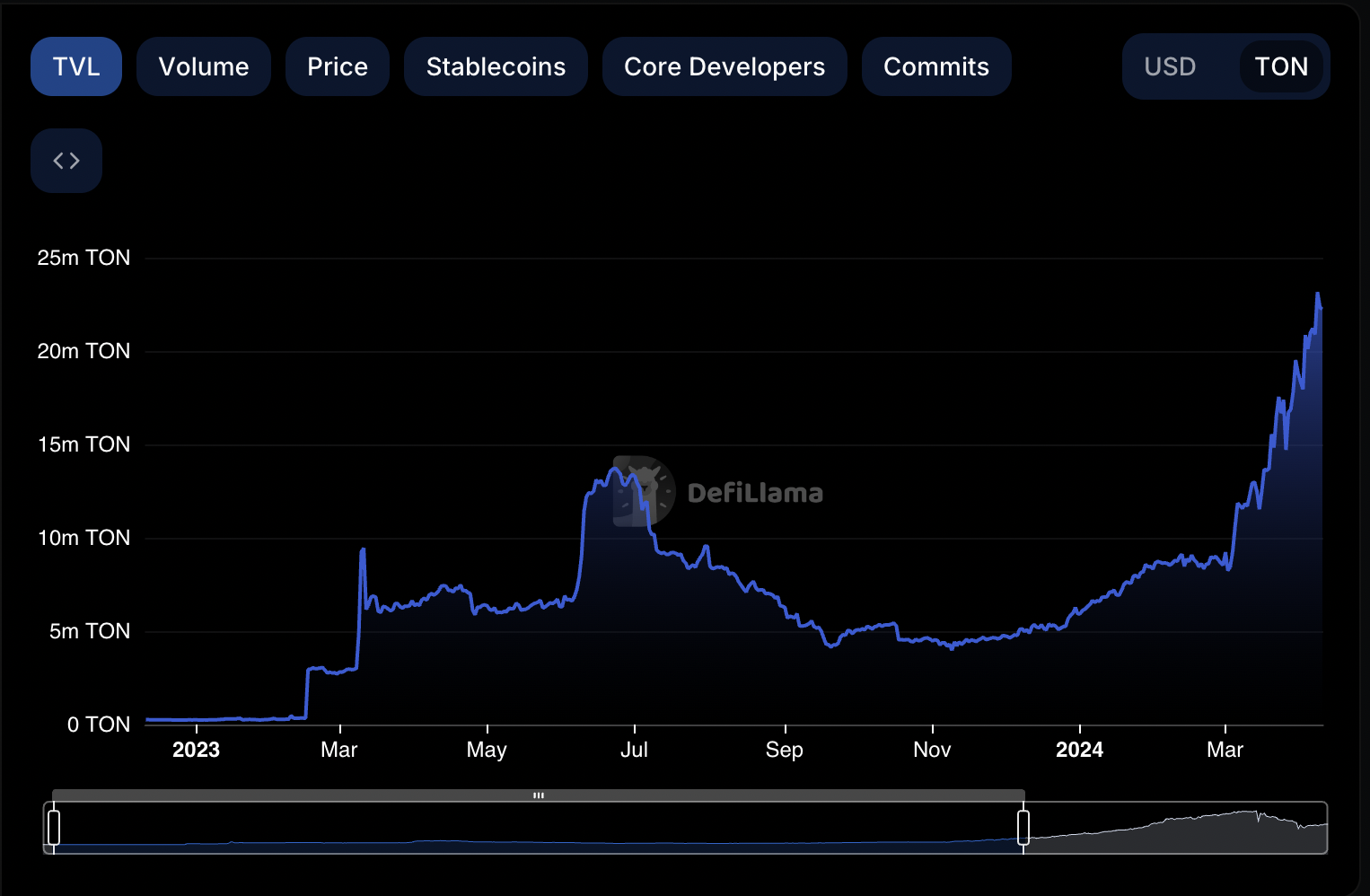Click the chart peak near Jul 2023
The height and width of the screenshot is (896, 1370).
coord(616,468)
